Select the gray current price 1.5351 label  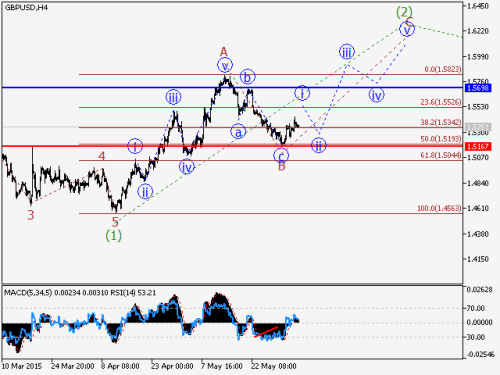click(478, 127)
